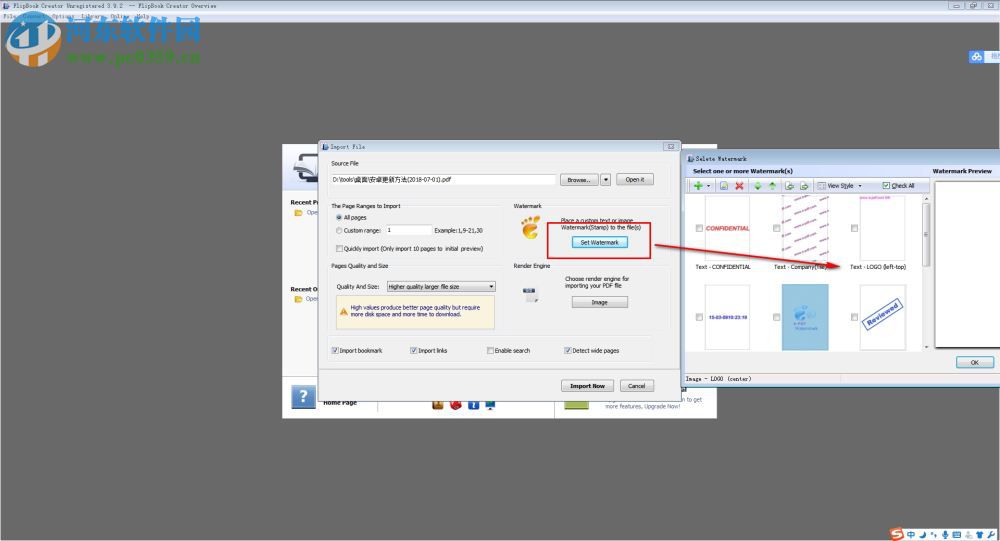The width and height of the screenshot is (1000, 541).
Task: Click the import watermark list icon
Action: [x=790, y=186]
